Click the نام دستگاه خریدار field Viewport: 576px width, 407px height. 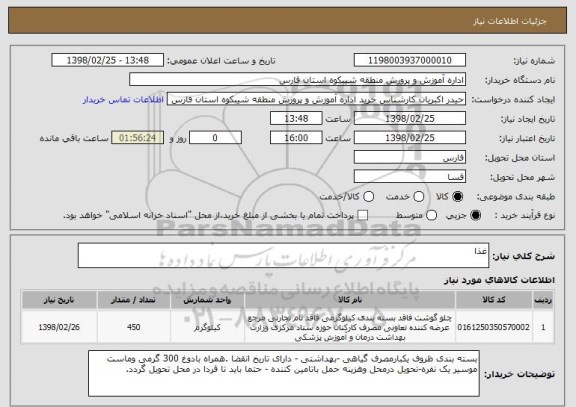(298, 80)
